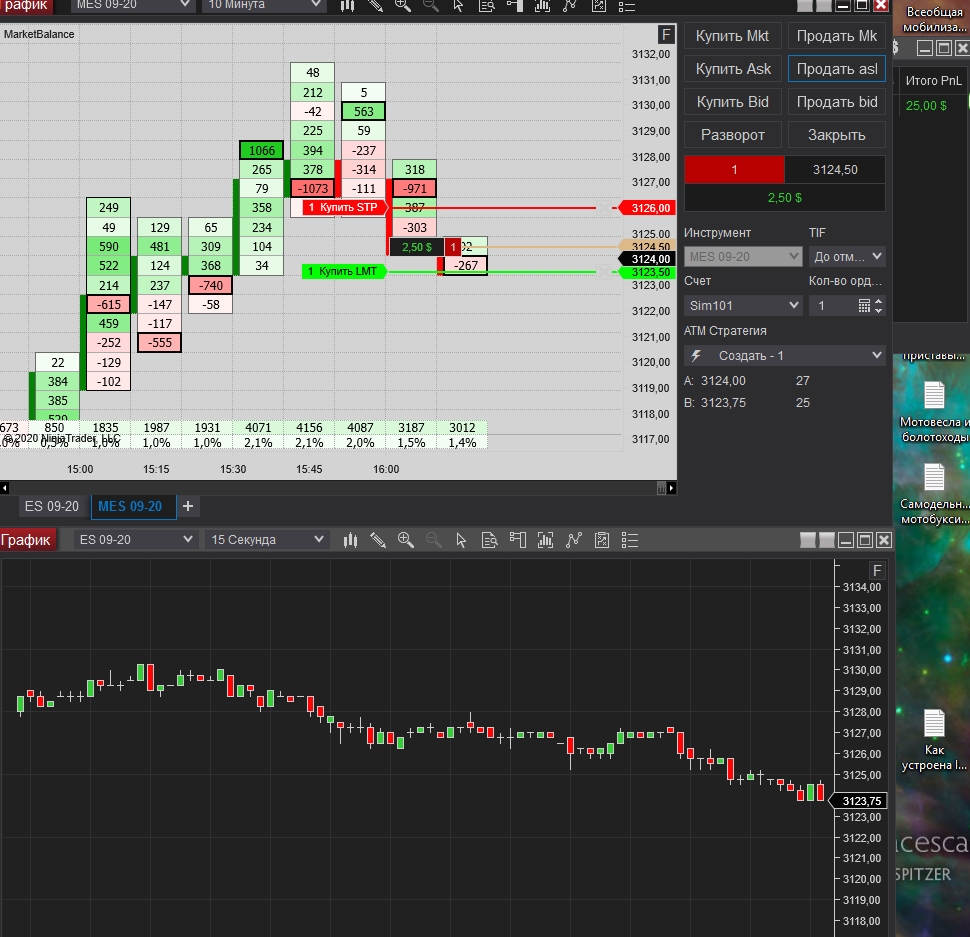Toggle fixed scale F button on the ES candlestick chart
The height and width of the screenshot is (937, 970).
coord(877,570)
